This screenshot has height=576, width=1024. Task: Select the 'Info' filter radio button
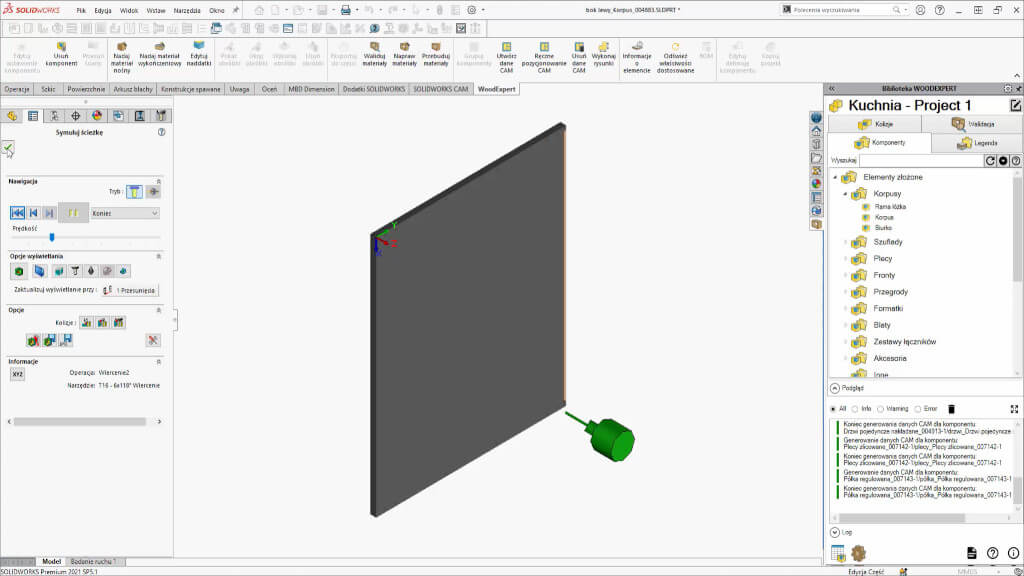coord(855,409)
